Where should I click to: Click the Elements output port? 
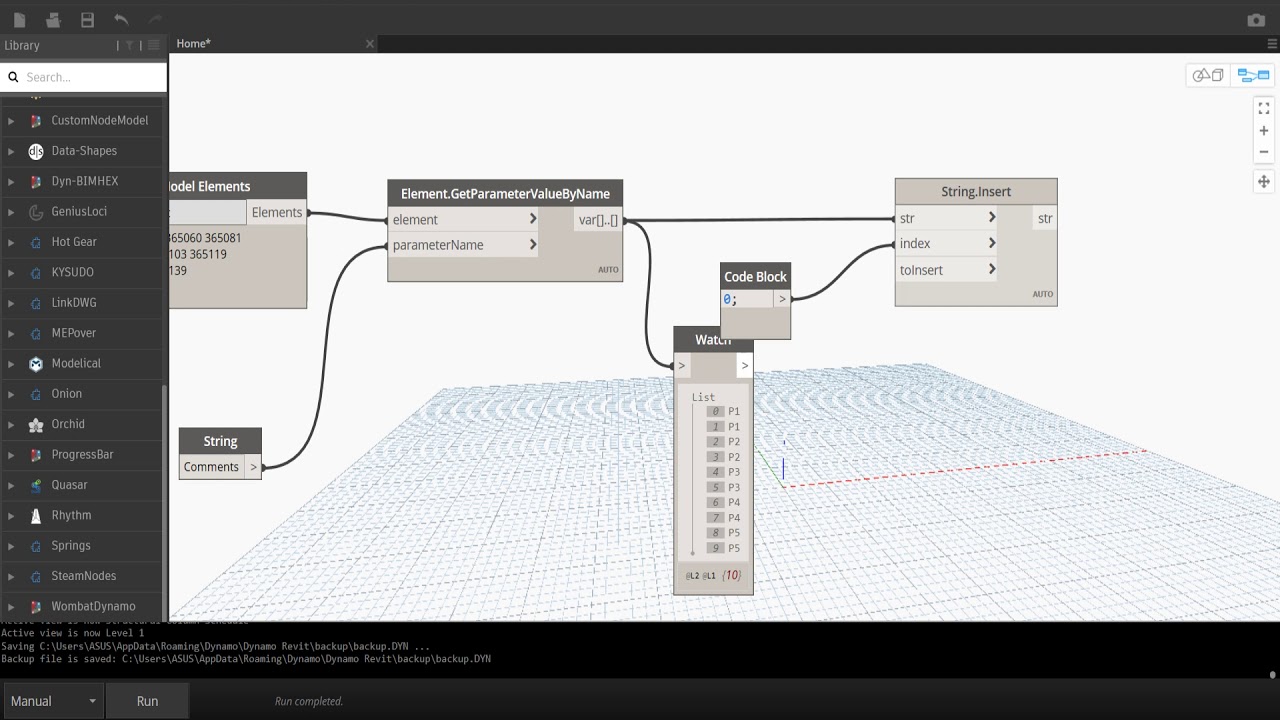click(x=277, y=212)
